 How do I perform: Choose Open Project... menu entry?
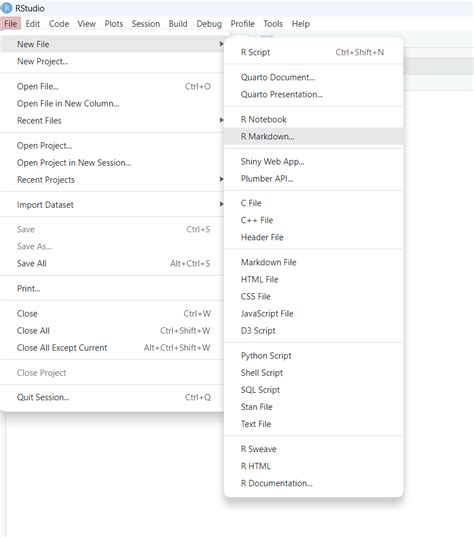(x=113, y=145)
